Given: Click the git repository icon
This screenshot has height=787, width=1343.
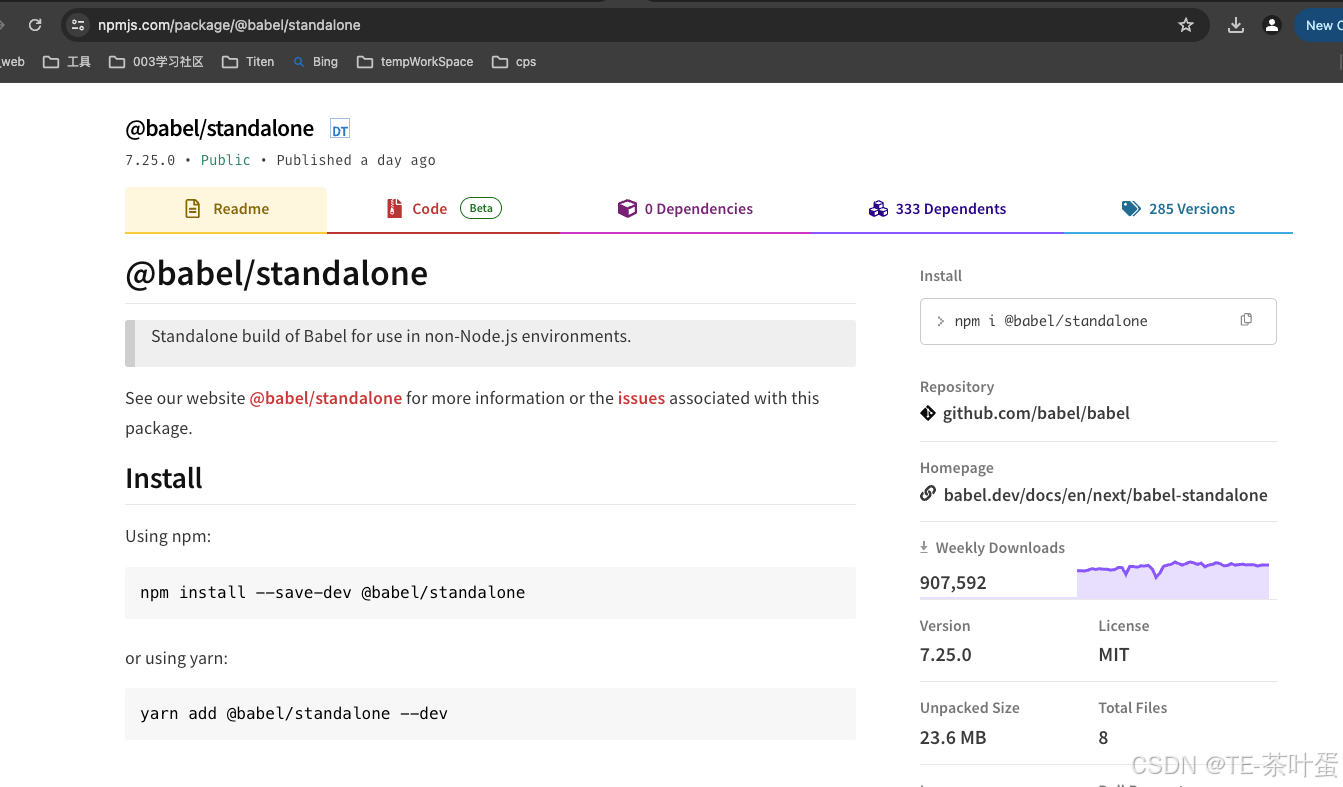Looking at the screenshot, I should pos(928,413).
